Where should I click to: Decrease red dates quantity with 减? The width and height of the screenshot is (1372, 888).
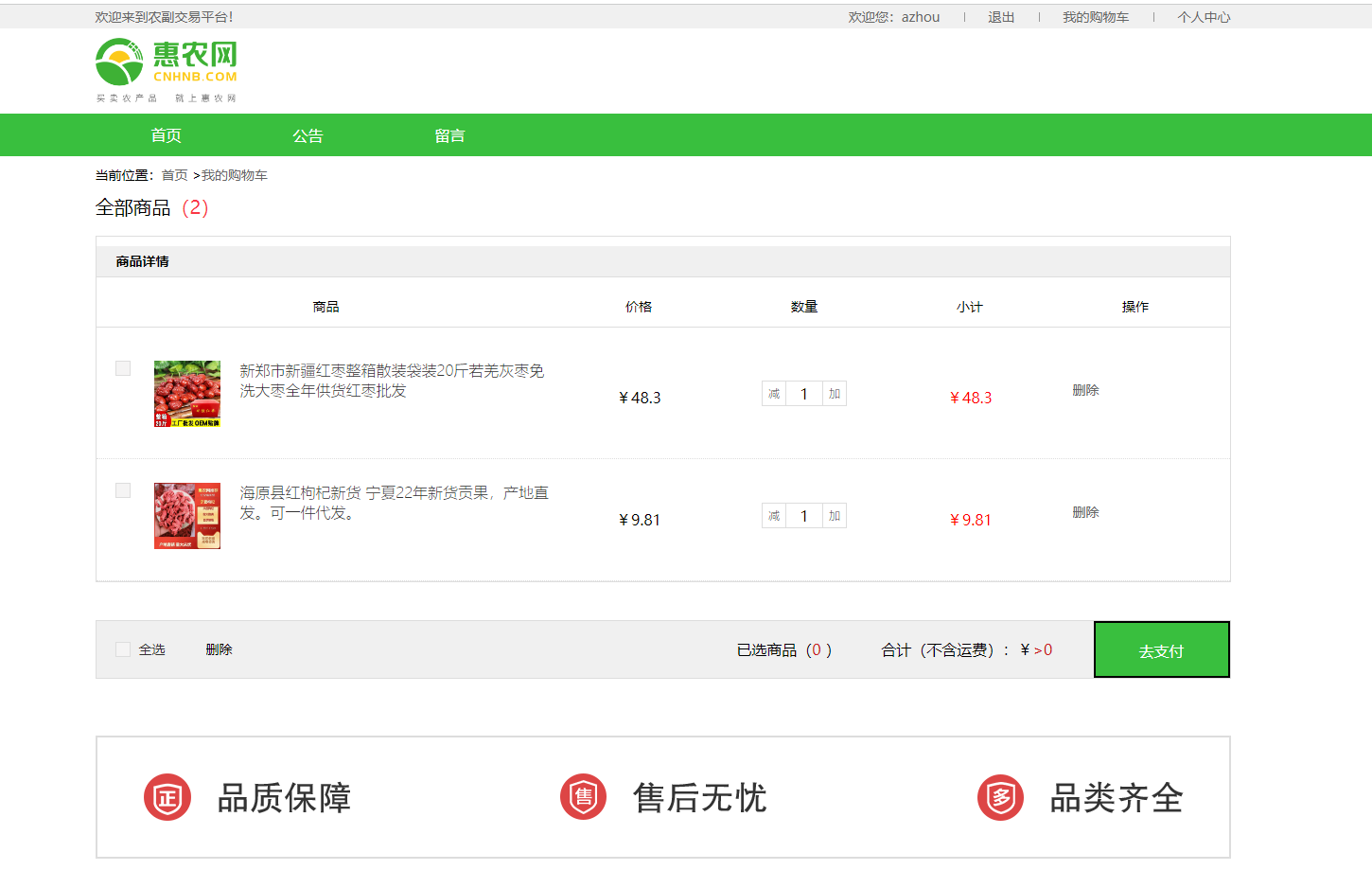(774, 394)
